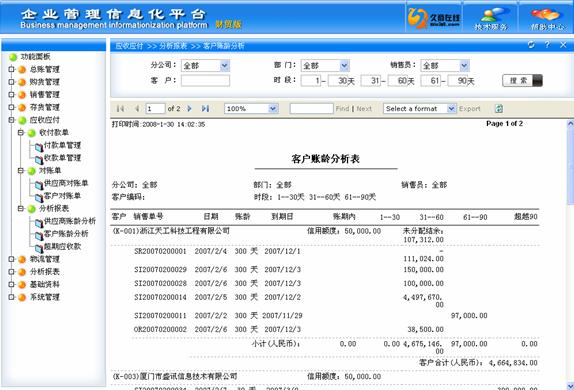574x390 pixels.
Task: Click the report refresh icon beside Export
Action: [499, 109]
